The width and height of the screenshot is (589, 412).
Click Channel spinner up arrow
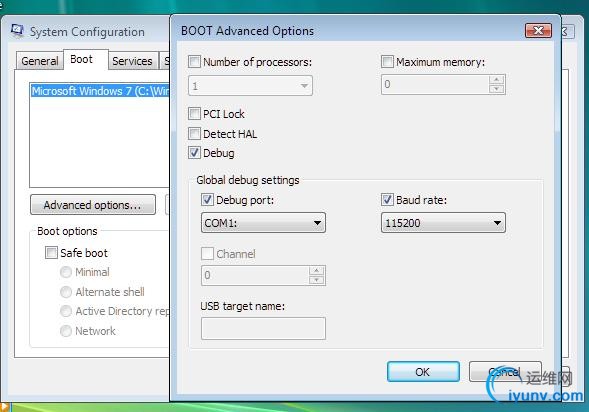click(x=317, y=271)
